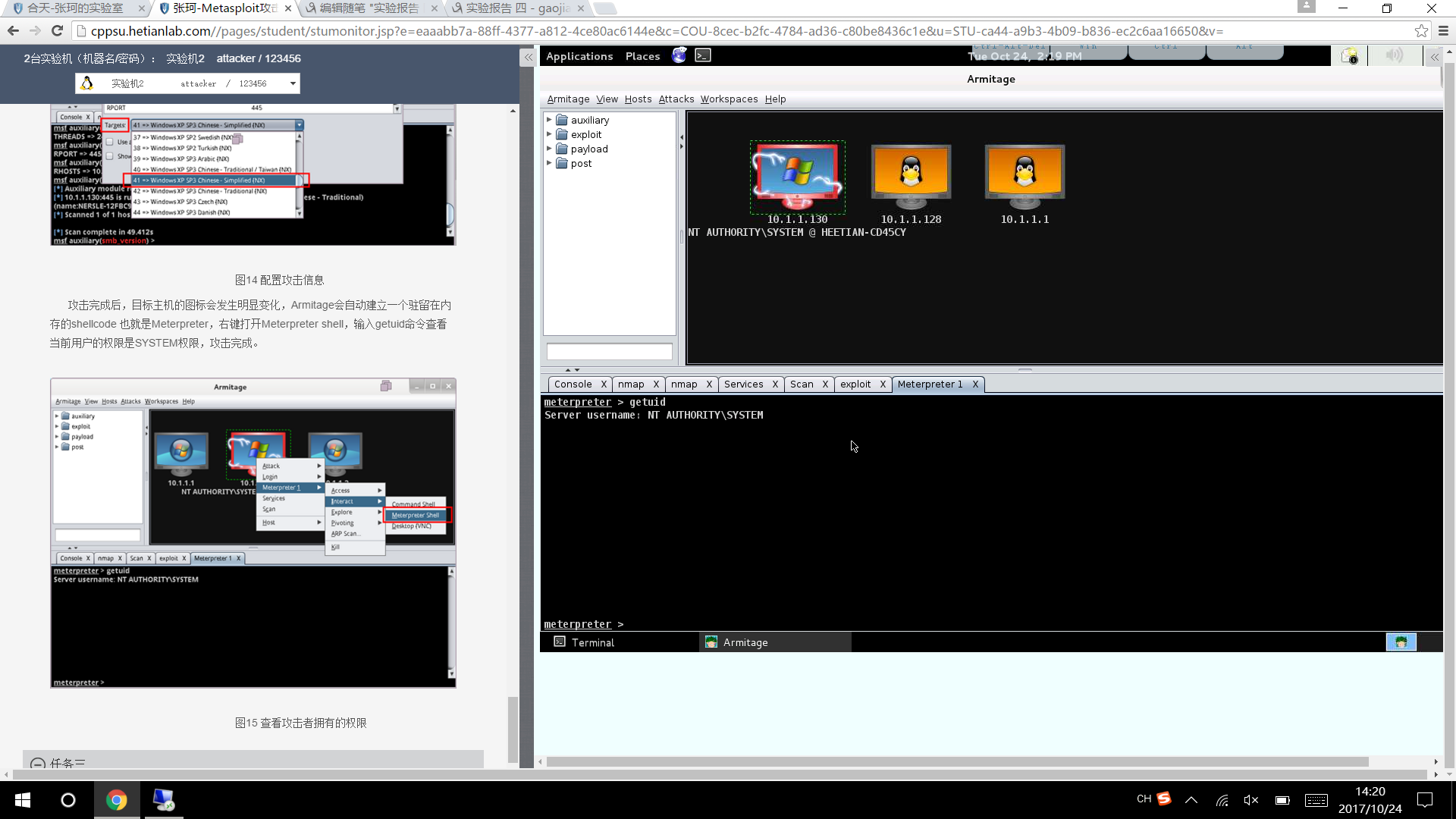
Task: Collapse the remote desktop sidebar arrows
Action: pos(1435,57)
